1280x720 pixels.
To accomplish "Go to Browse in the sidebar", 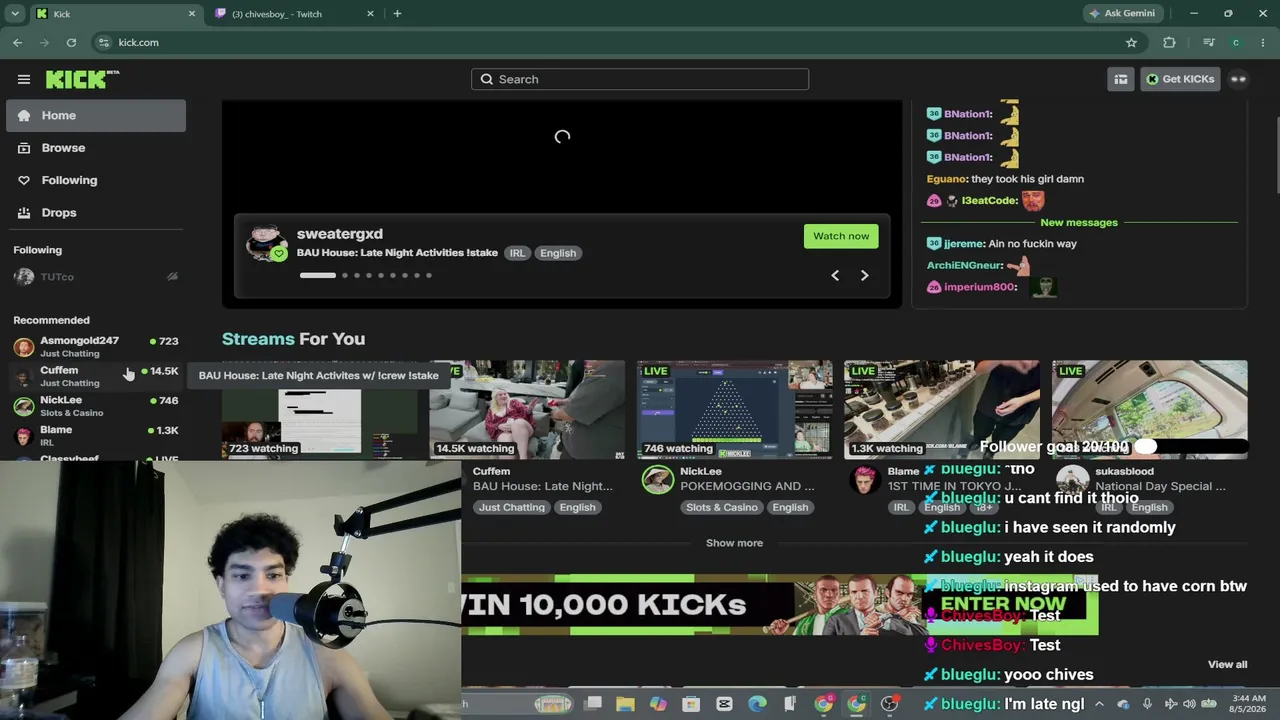I will pyautogui.click(x=96, y=148).
